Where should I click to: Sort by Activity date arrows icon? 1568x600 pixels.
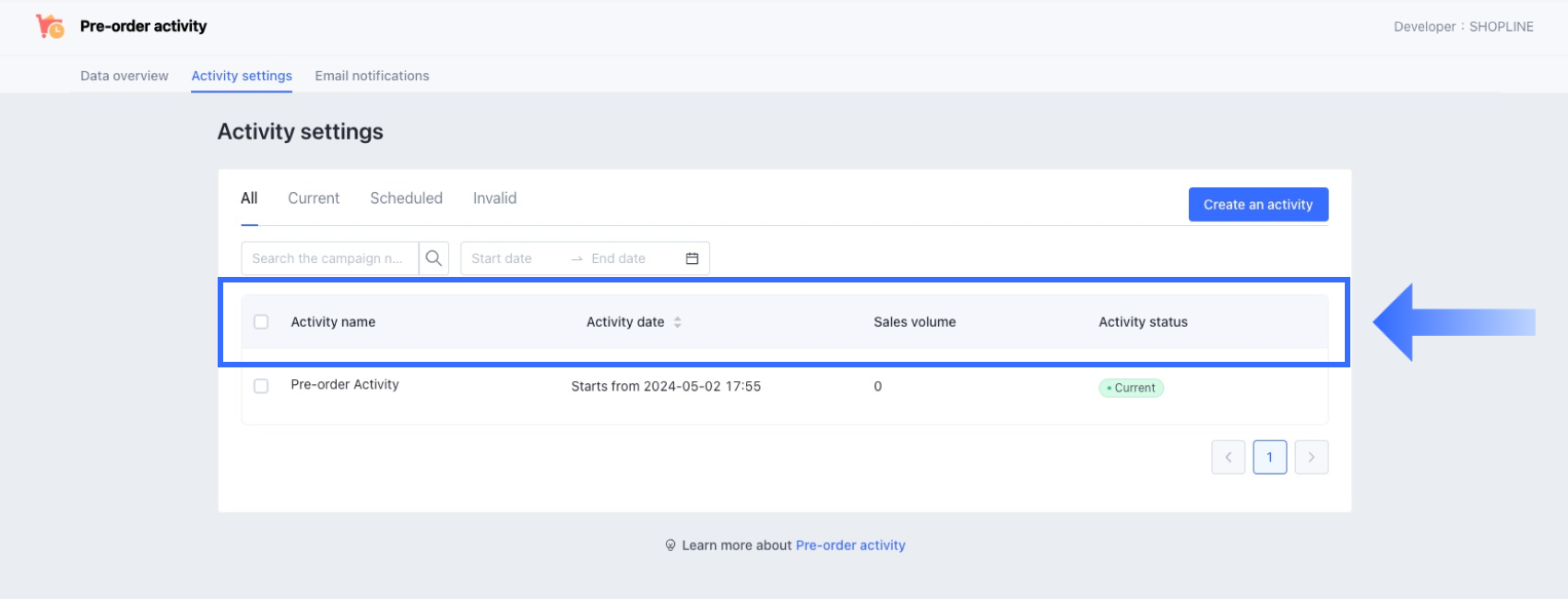677,322
